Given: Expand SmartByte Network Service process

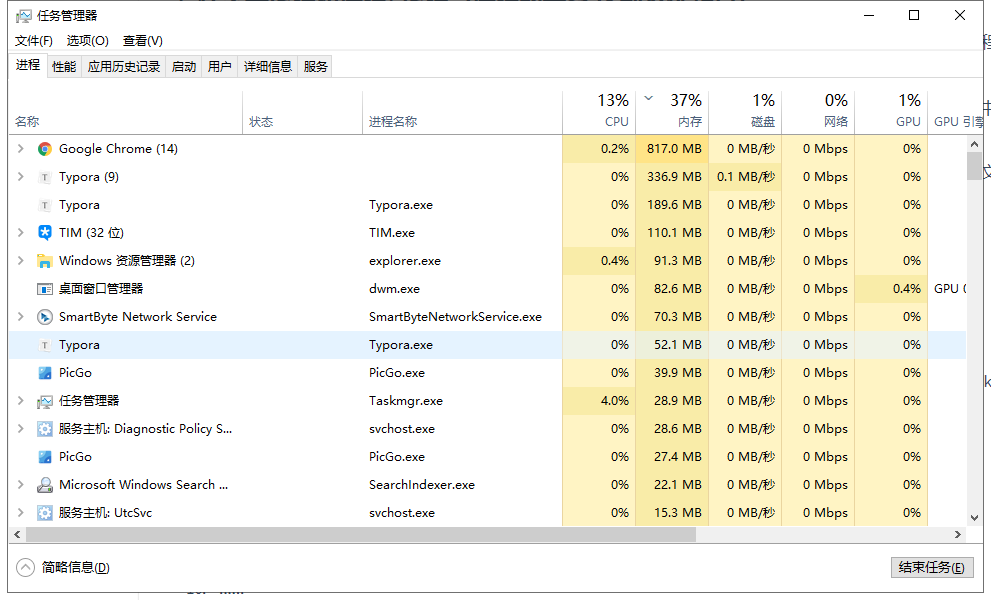Looking at the screenshot, I should [20, 317].
